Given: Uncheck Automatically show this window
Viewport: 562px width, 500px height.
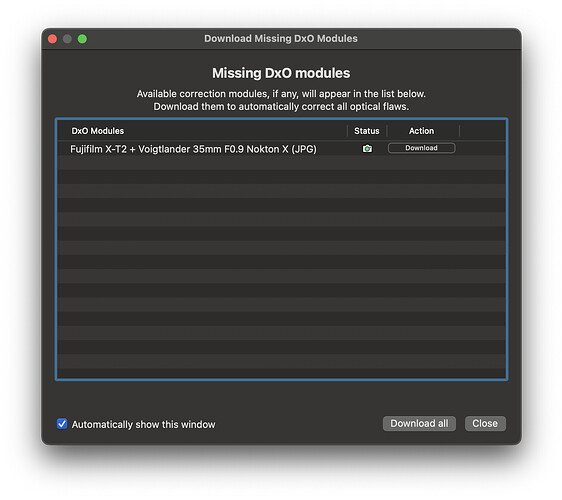Looking at the screenshot, I should [x=62, y=424].
